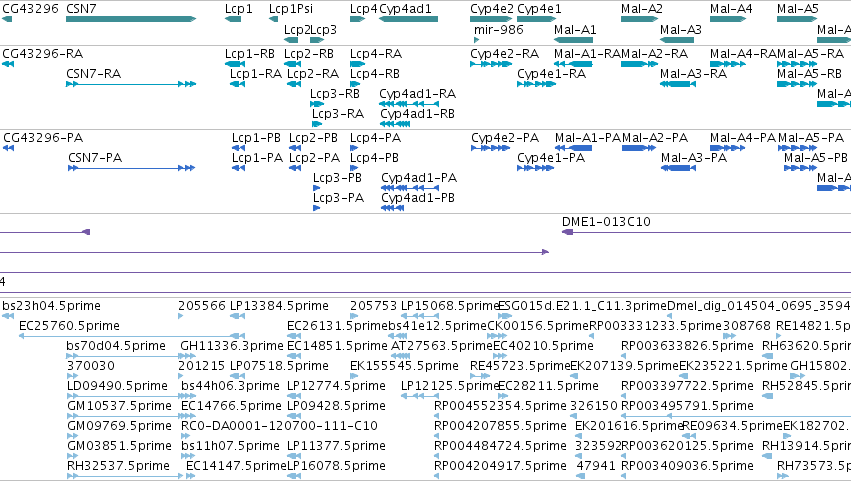
Task: Click the Cyp4e1 gene label
Action: click(x=539, y=9)
